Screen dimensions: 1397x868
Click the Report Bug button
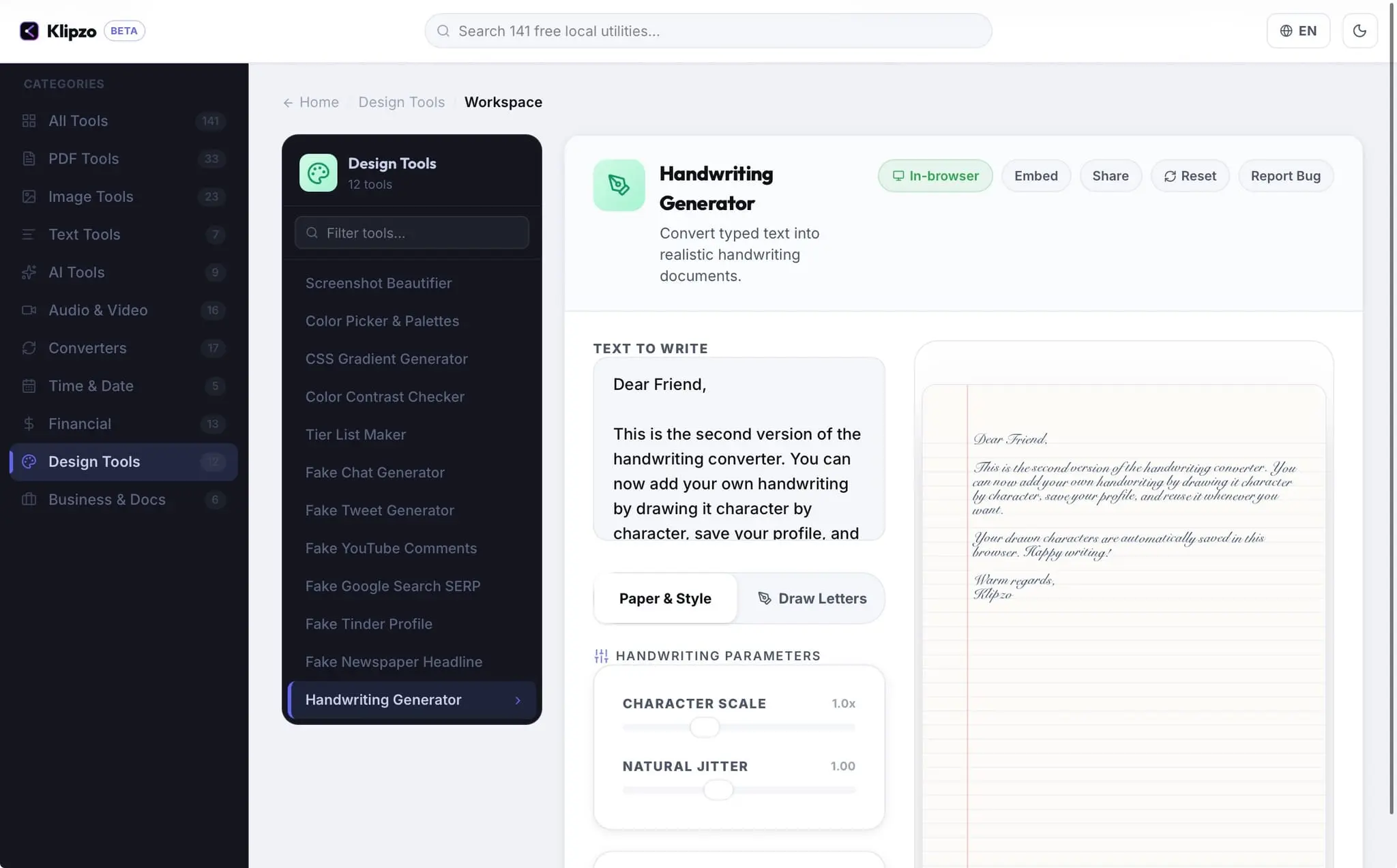point(1285,176)
